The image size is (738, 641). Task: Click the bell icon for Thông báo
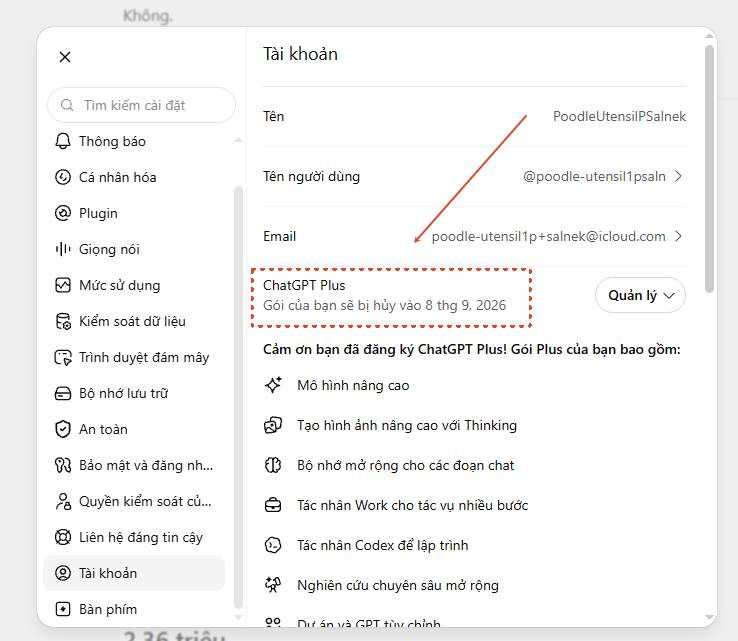[x=63, y=141]
